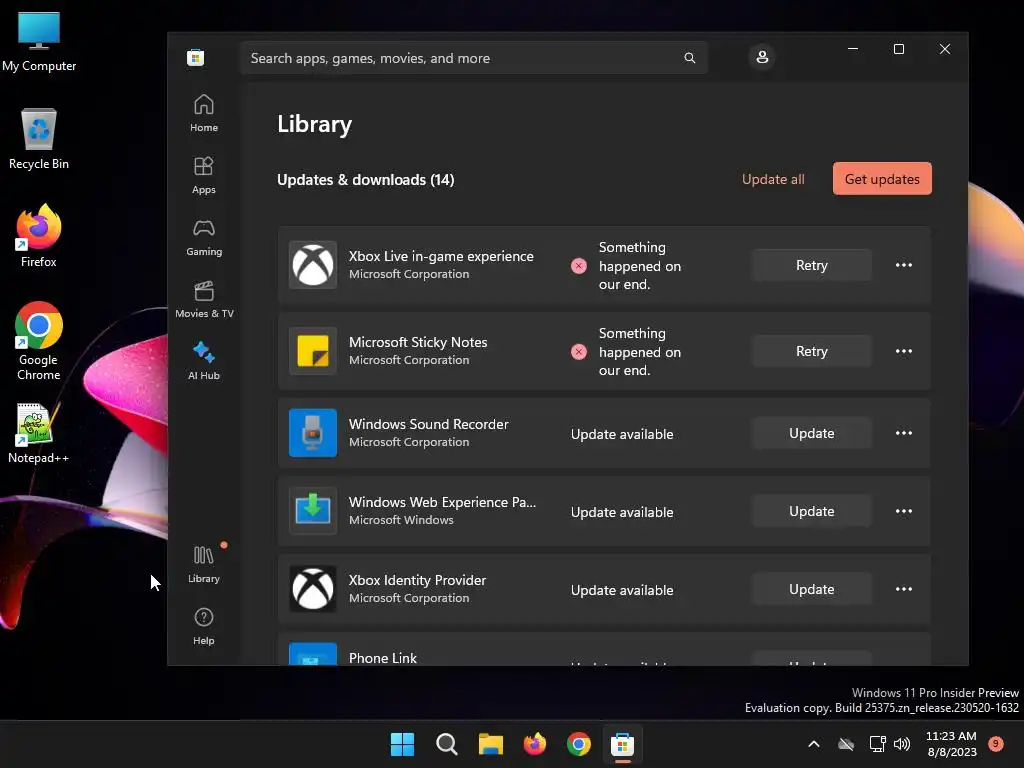This screenshot has width=1024, height=768.
Task: Open more options for Microsoft Sticky Notes
Action: click(904, 351)
